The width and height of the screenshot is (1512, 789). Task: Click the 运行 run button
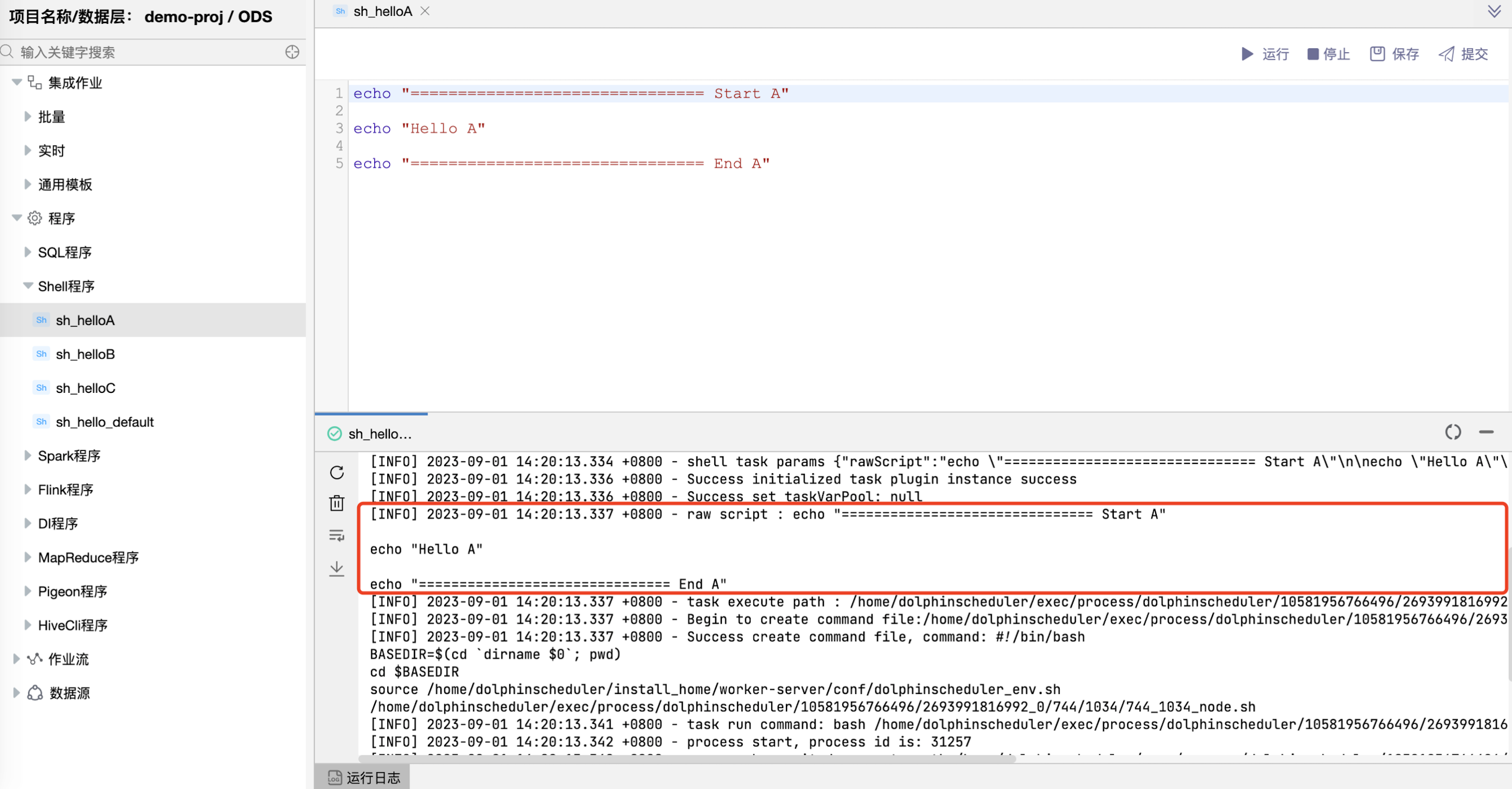pyautogui.click(x=1264, y=54)
